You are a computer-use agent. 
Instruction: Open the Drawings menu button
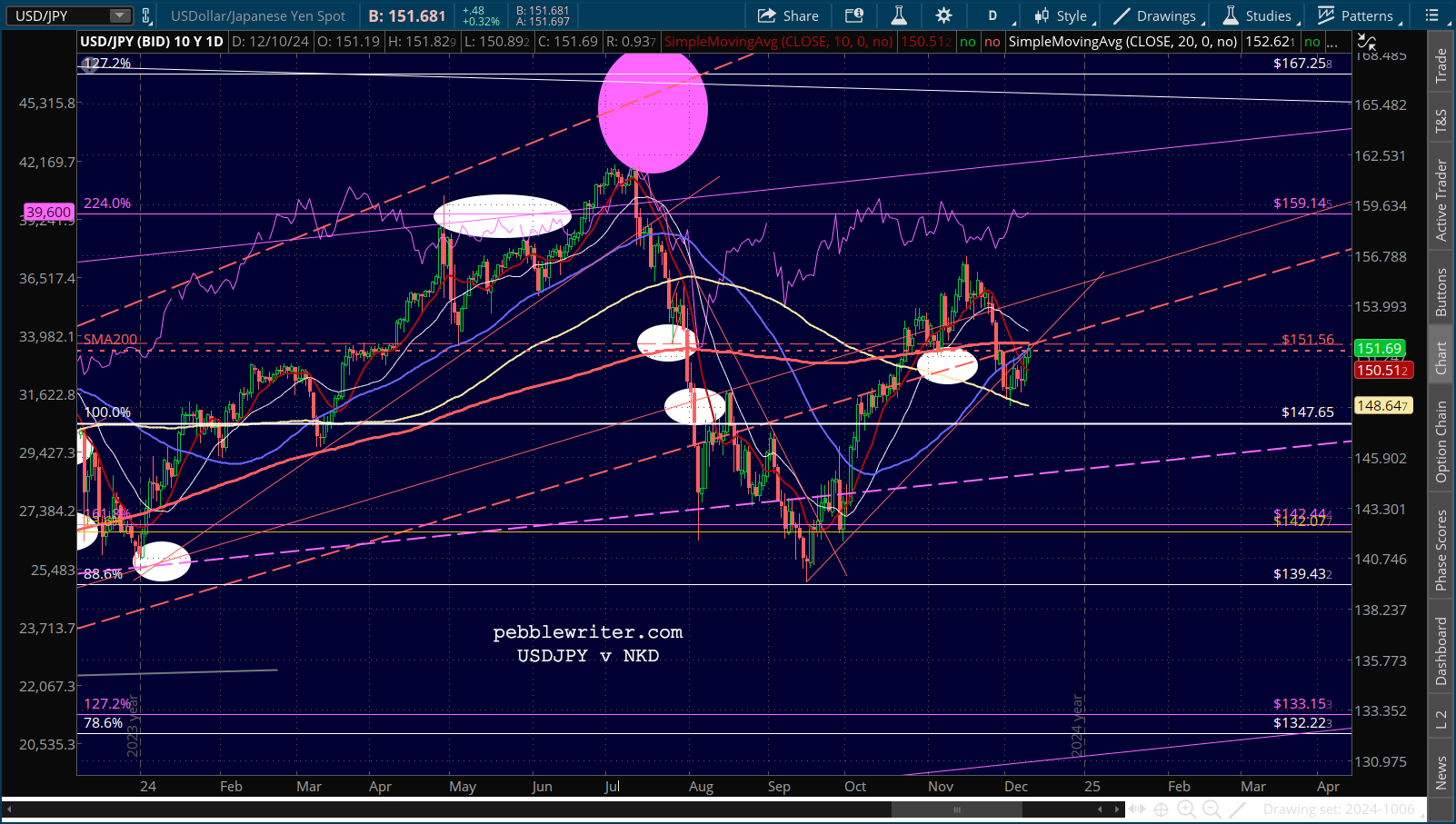(x=1159, y=15)
